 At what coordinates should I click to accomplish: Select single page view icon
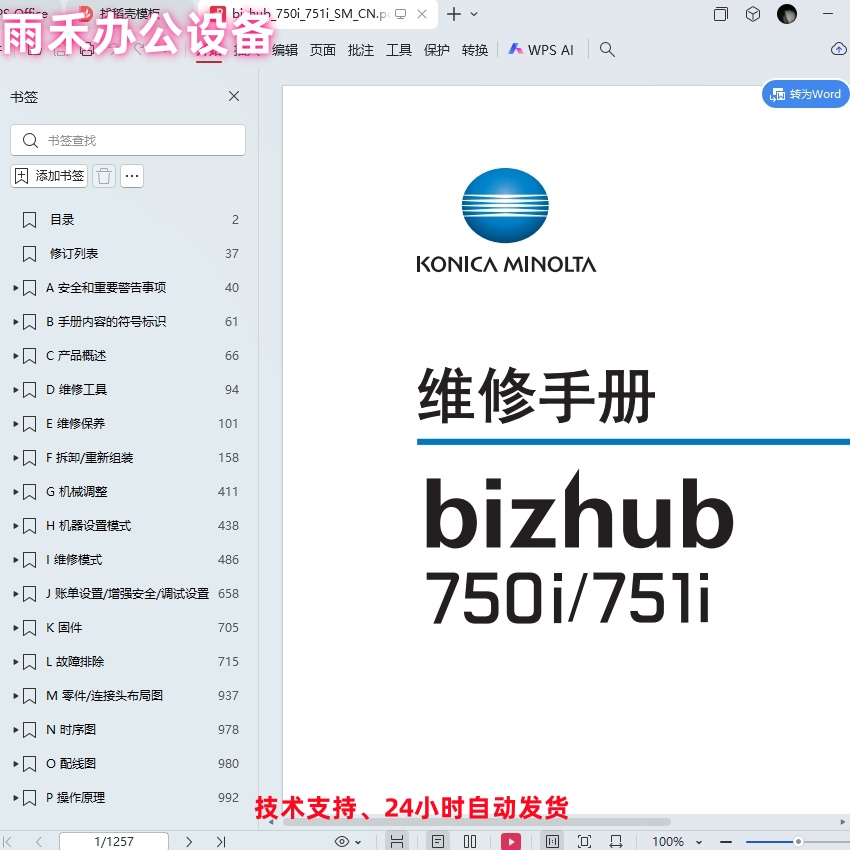click(437, 841)
